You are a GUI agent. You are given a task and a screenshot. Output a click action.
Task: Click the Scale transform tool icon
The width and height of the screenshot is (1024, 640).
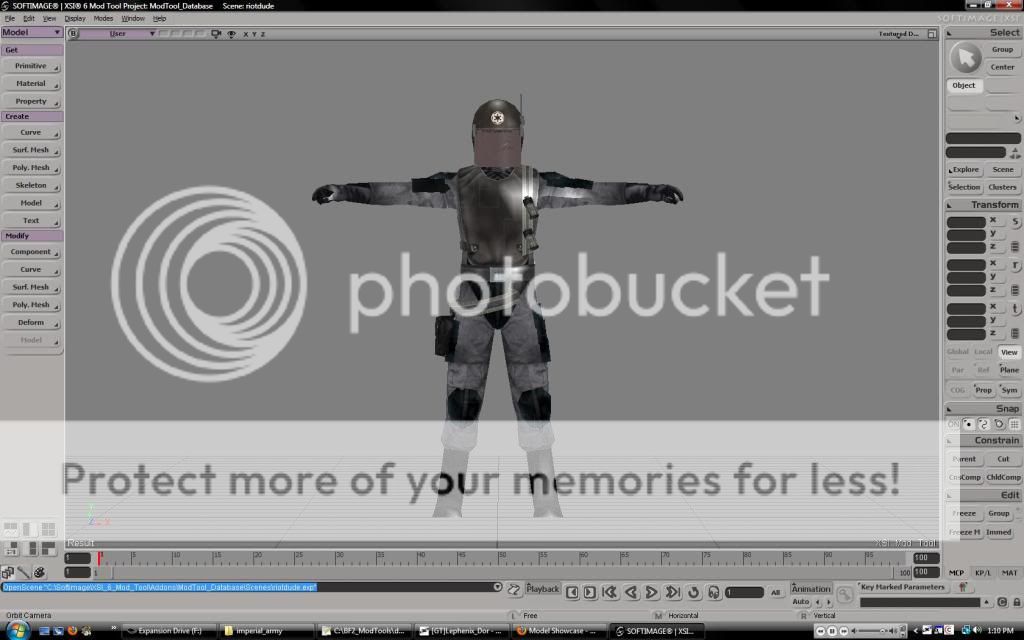tap(1016, 222)
